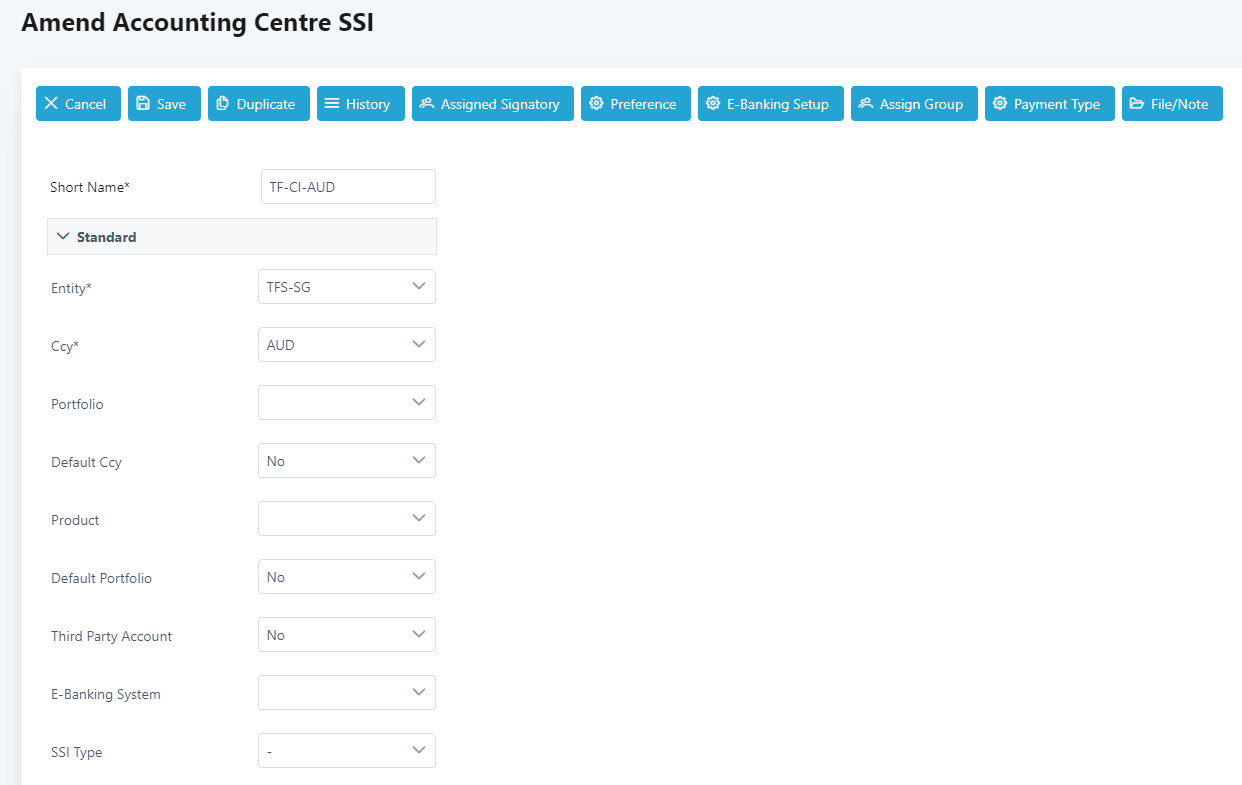
Task: Select a value in the Product dropdown
Action: pyautogui.click(x=346, y=519)
